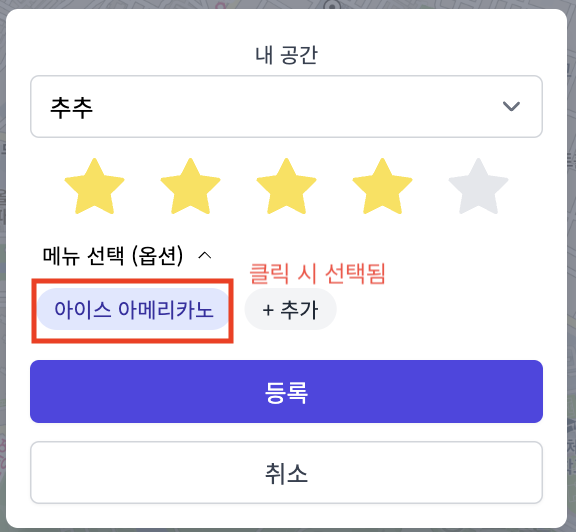Choose the fourth yellow star
Viewport: 576px width, 532px height.
(x=382, y=187)
